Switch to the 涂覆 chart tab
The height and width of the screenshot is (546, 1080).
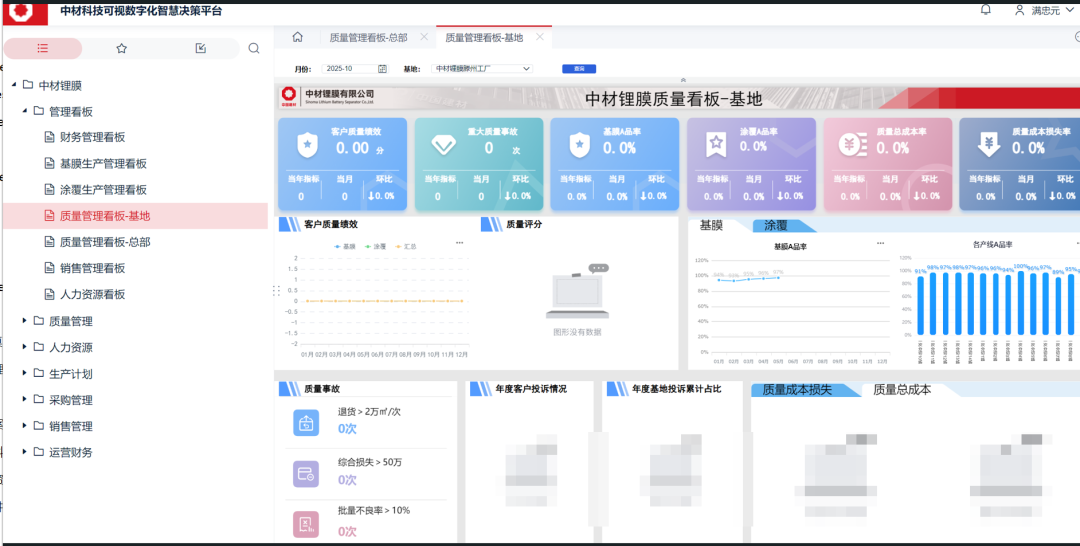pos(776,226)
